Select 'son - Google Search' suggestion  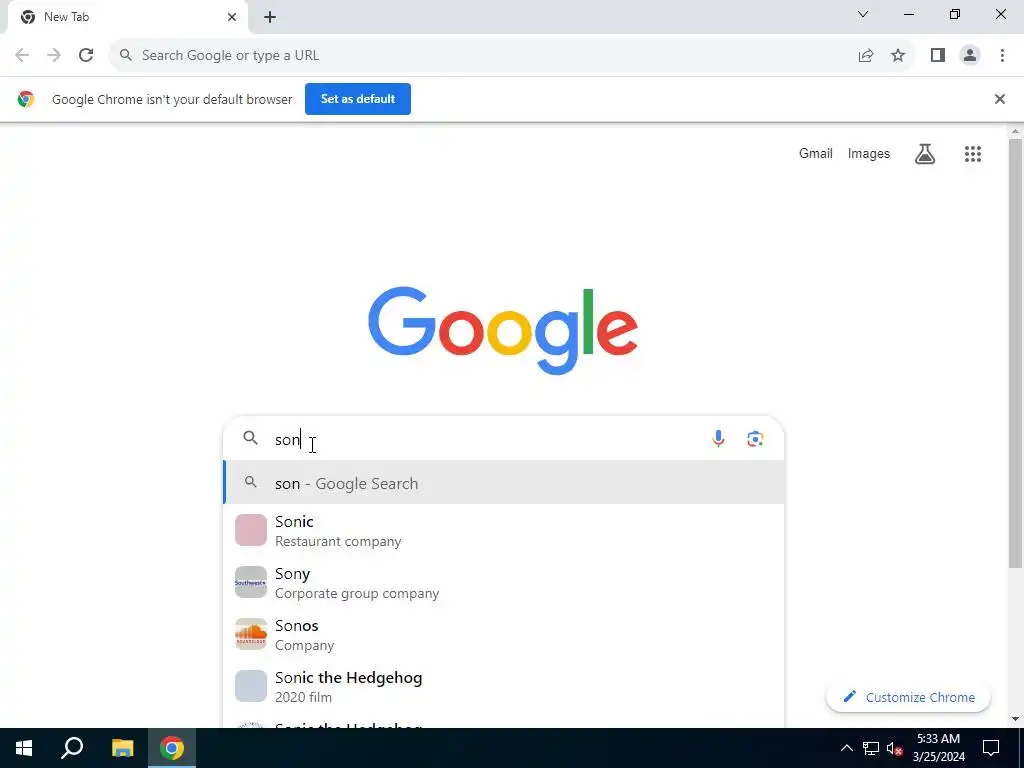click(504, 483)
